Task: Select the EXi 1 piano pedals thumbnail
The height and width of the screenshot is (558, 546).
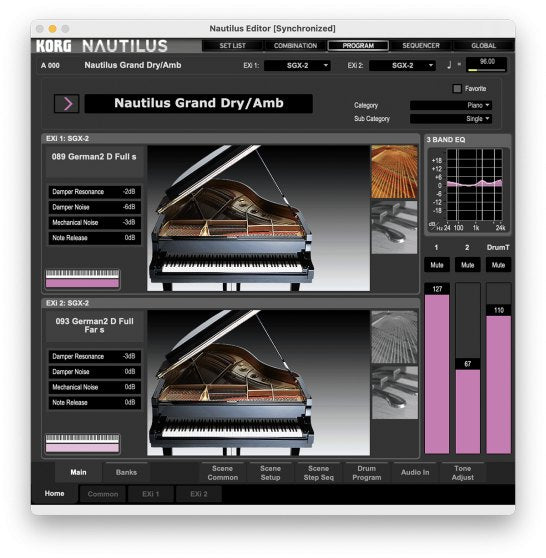Action: (x=394, y=228)
